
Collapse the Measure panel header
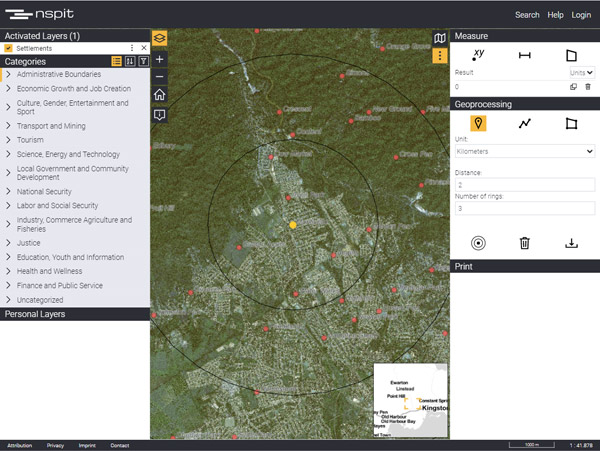(x=525, y=36)
